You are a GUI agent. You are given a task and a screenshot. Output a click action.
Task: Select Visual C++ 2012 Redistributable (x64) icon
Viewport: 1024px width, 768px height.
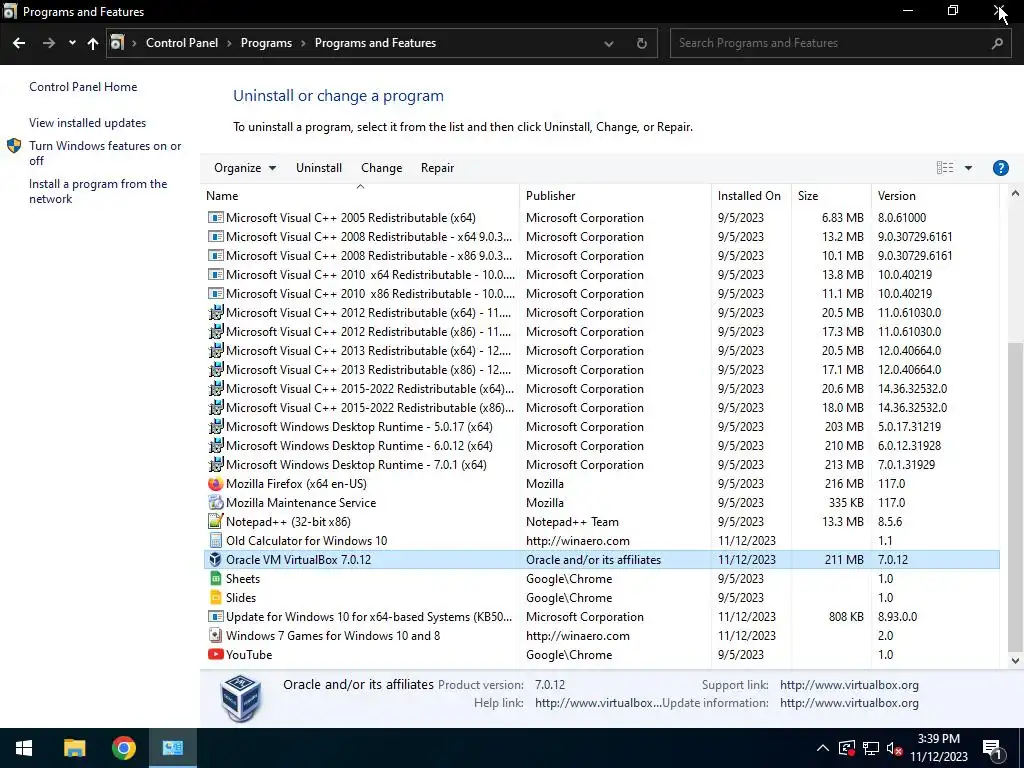click(215, 313)
